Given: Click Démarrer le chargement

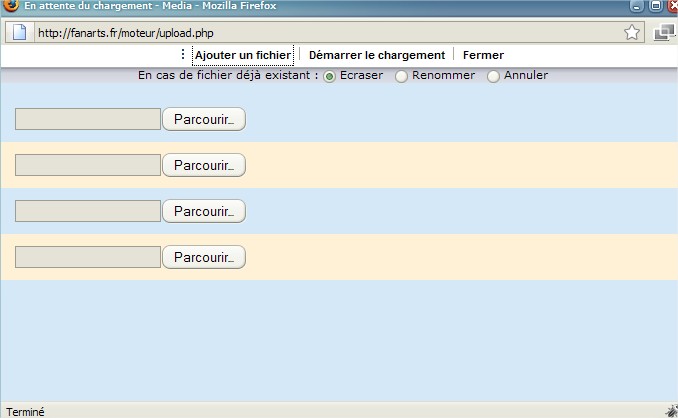Looking at the screenshot, I should tap(377, 55).
